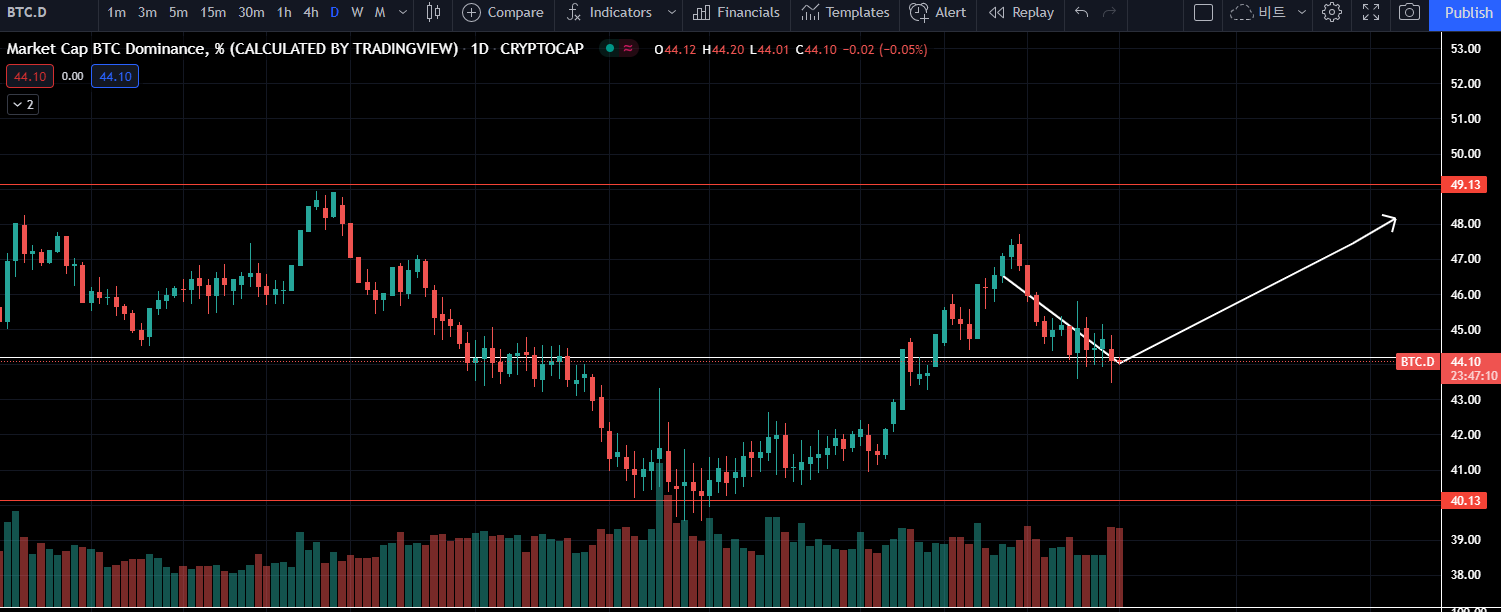
Task: Select the 30m timeframe
Action: click(x=251, y=13)
